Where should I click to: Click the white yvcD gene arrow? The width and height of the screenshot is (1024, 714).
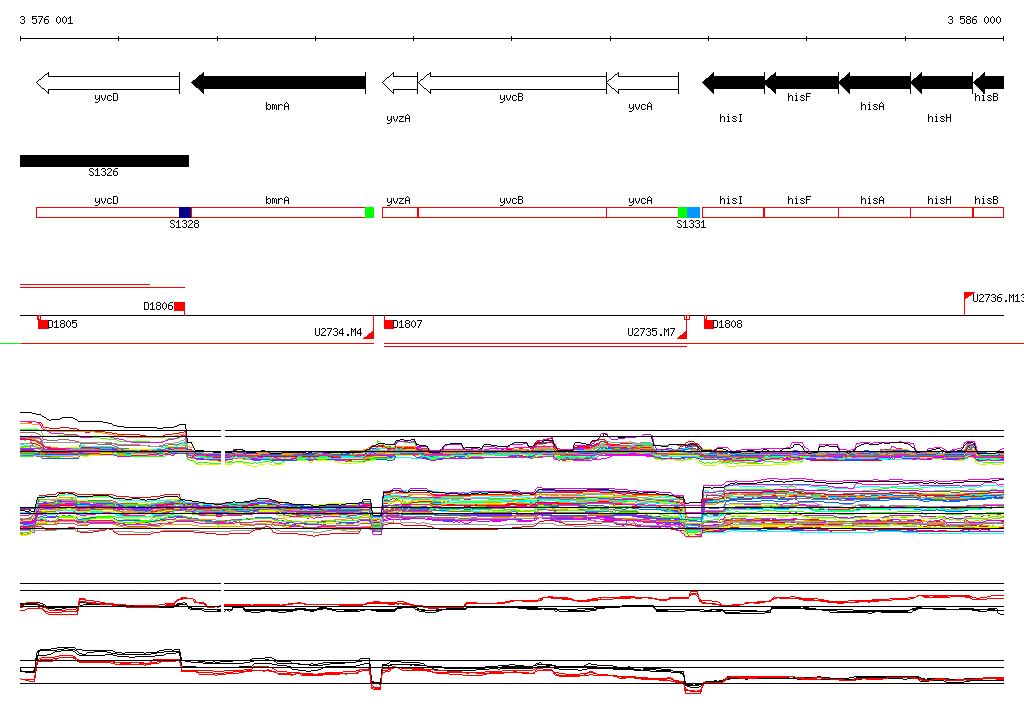pyautogui.click(x=108, y=83)
